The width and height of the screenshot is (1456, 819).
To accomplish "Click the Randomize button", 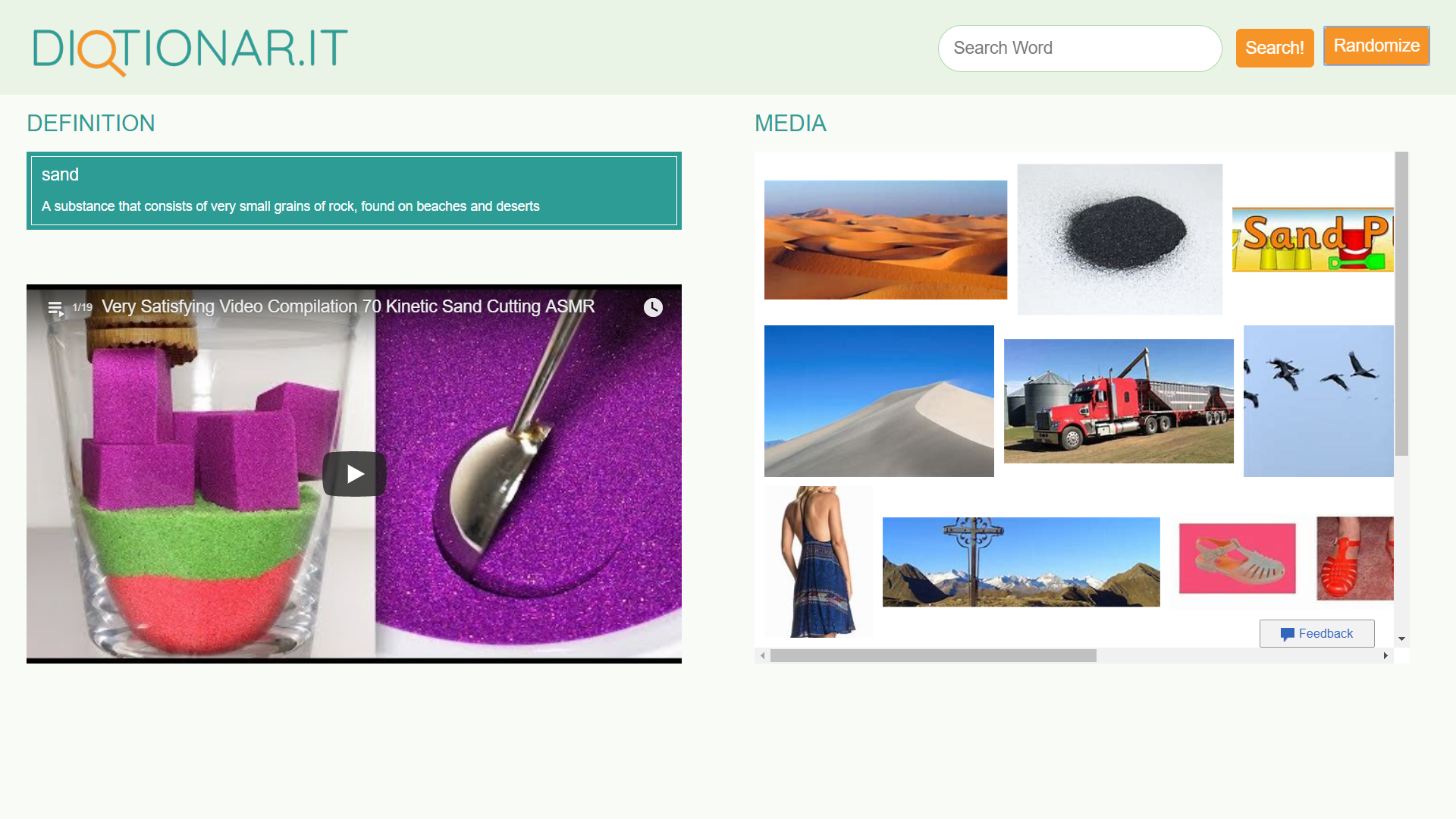I will coord(1376,45).
